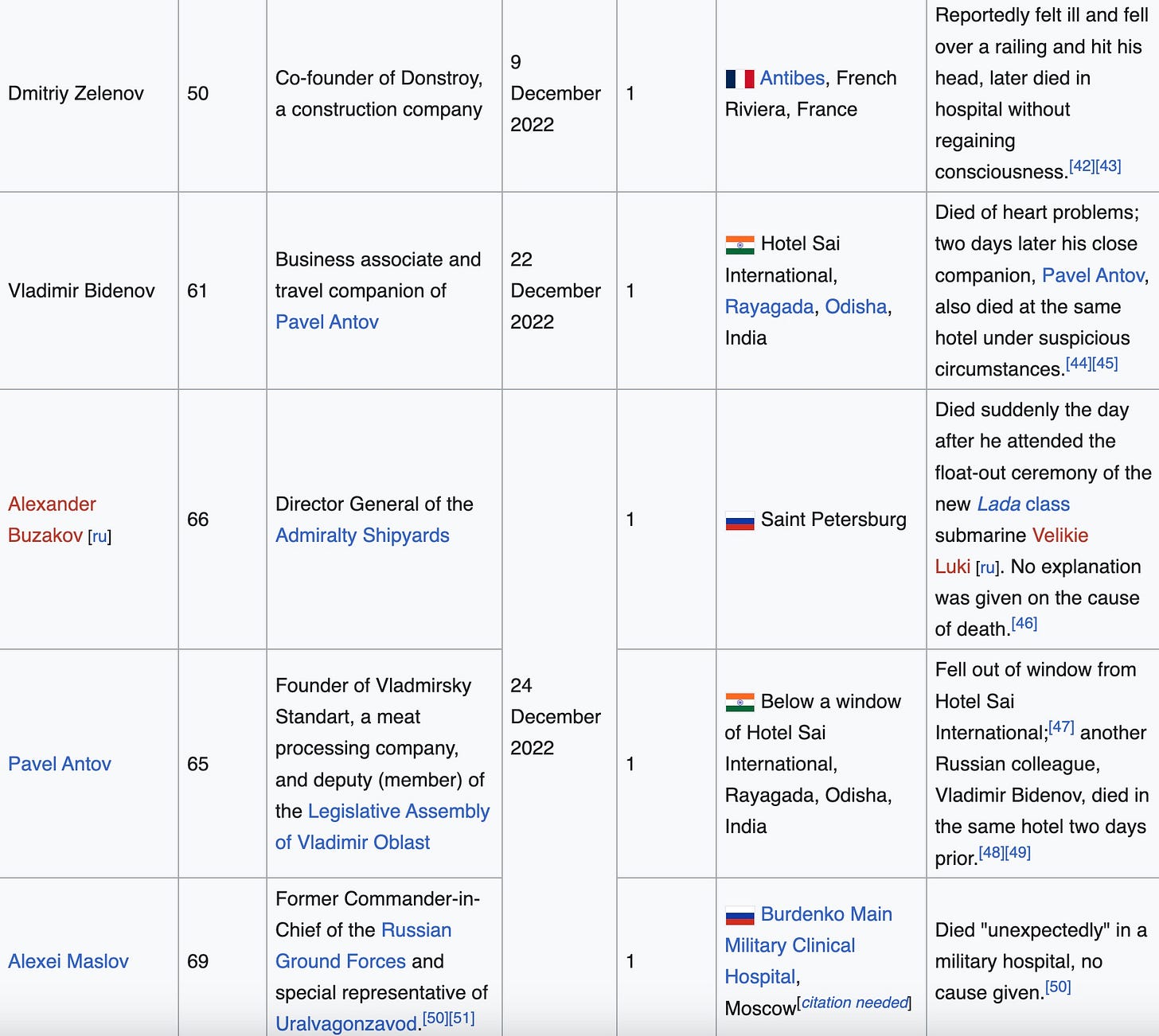Click the Indian flag next to Hotel Sai International
Screen dimensions: 1159x1036
(x=739, y=245)
